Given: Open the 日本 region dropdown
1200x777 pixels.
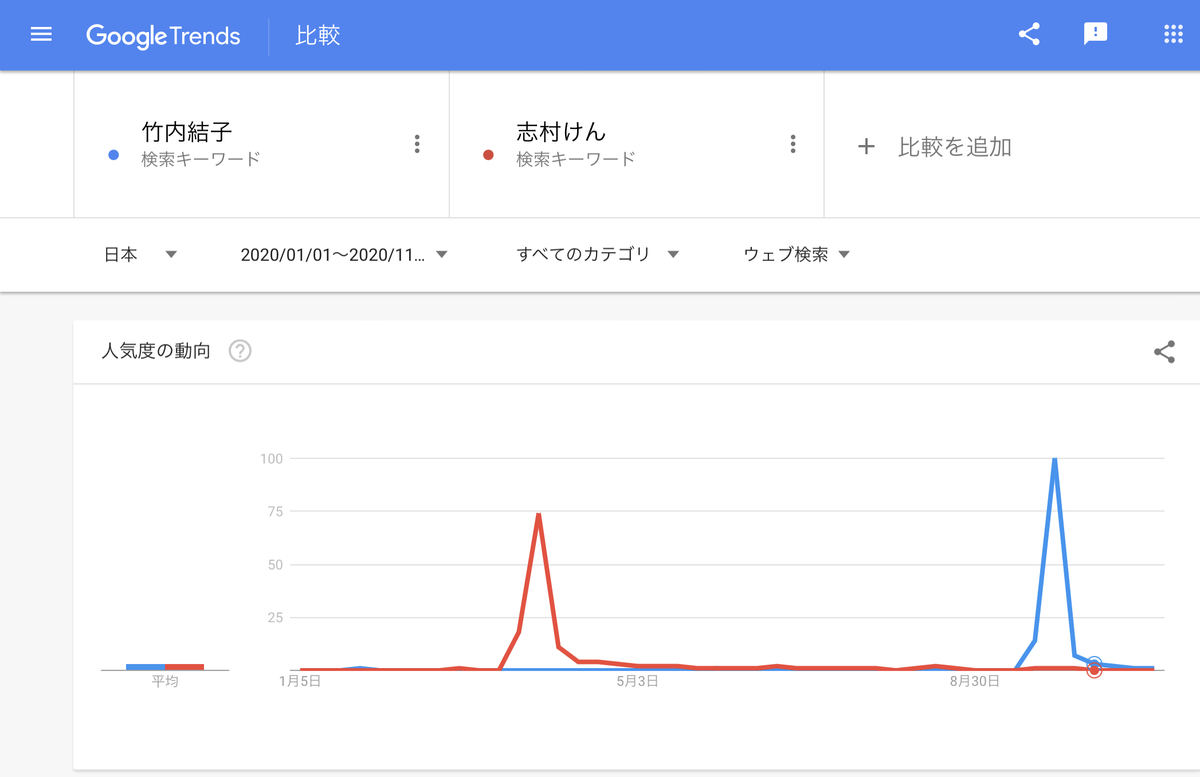Looking at the screenshot, I should click(141, 254).
